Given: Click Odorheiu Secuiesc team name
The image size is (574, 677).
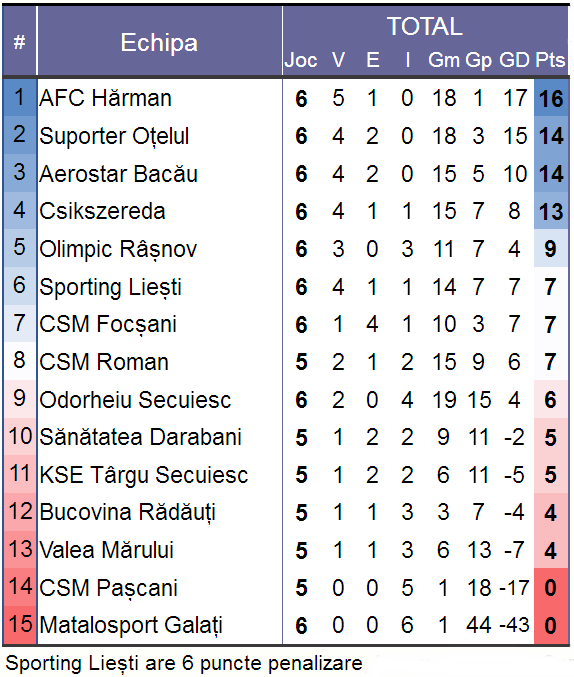Looking at the screenshot, I should 135,400.
